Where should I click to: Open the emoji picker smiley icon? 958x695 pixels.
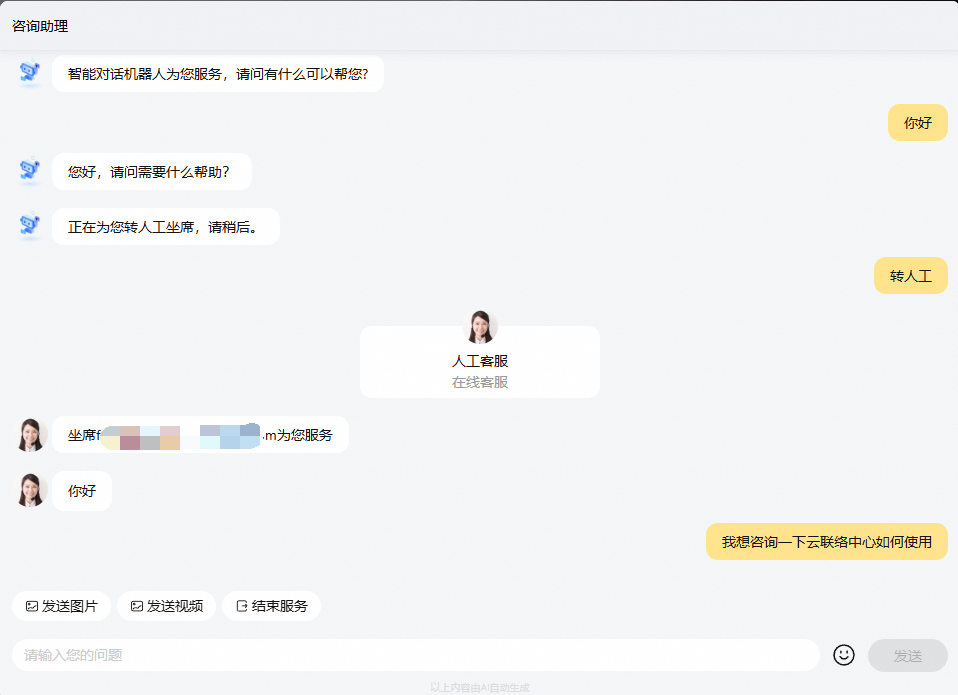[x=844, y=655]
